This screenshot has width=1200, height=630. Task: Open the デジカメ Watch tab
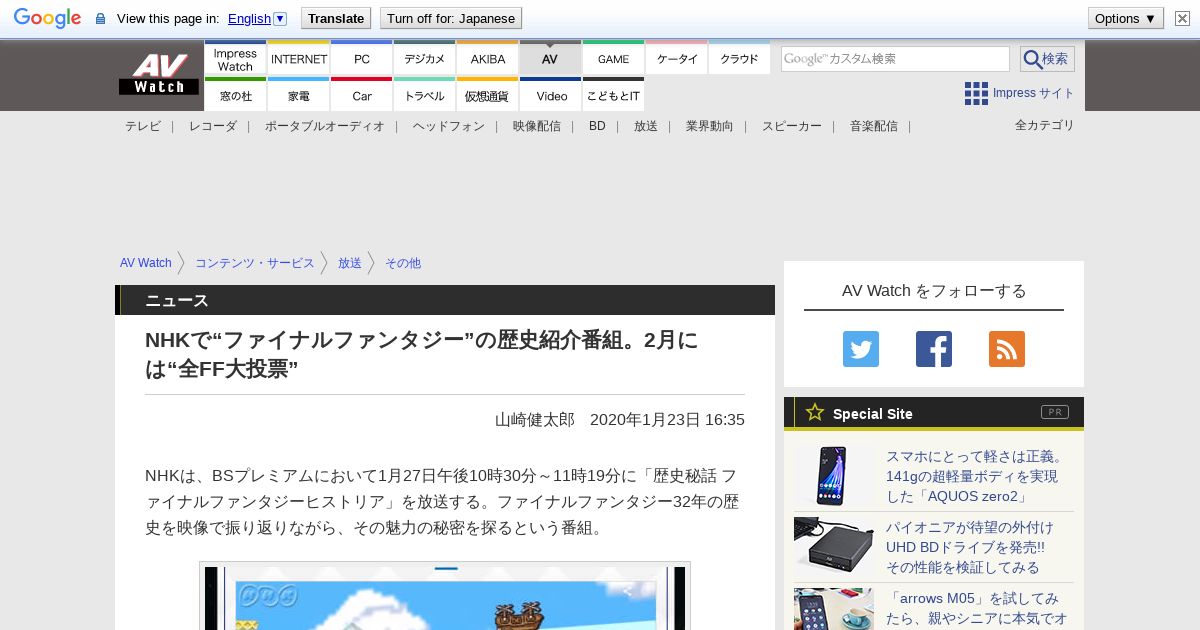[424, 59]
